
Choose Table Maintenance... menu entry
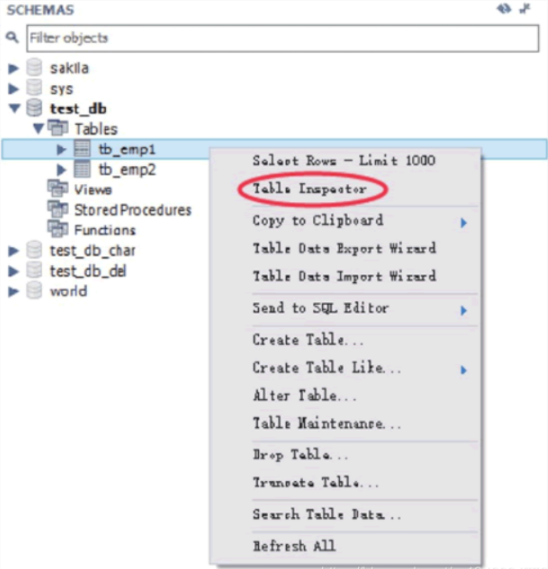[327, 423]
